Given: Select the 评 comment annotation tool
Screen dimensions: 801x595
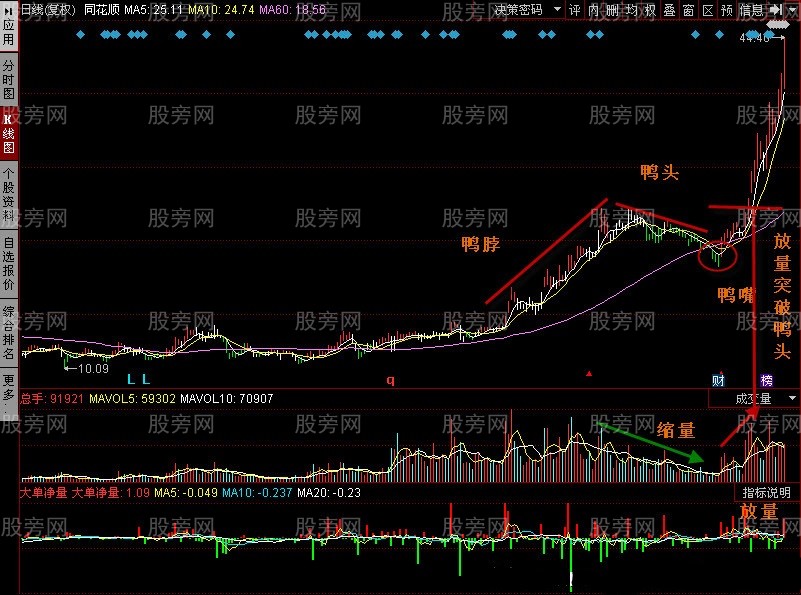Looking at the screenshot, I should click(x=573, y=8).
